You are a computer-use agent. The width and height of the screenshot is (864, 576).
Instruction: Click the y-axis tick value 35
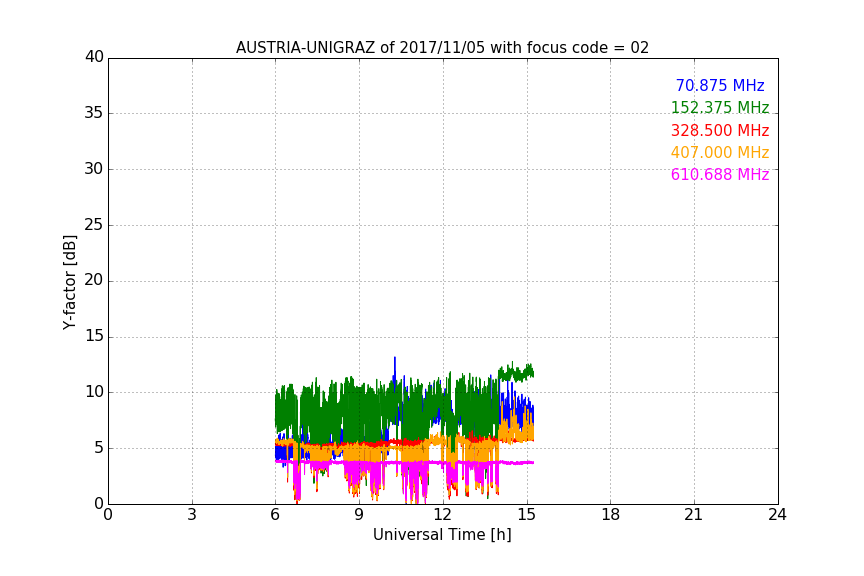94,113
